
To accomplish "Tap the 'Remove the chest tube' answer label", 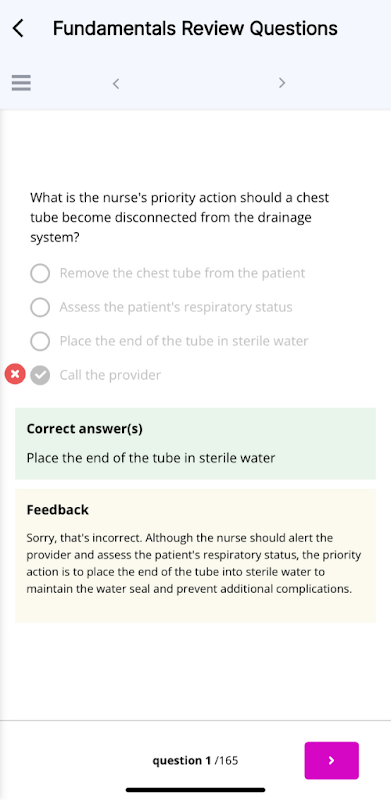I will pyautogui.click(x=182, y=273).
